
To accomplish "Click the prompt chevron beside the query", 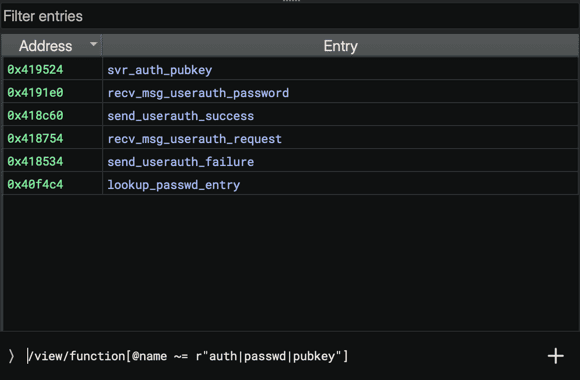I will tap(11, 356).
